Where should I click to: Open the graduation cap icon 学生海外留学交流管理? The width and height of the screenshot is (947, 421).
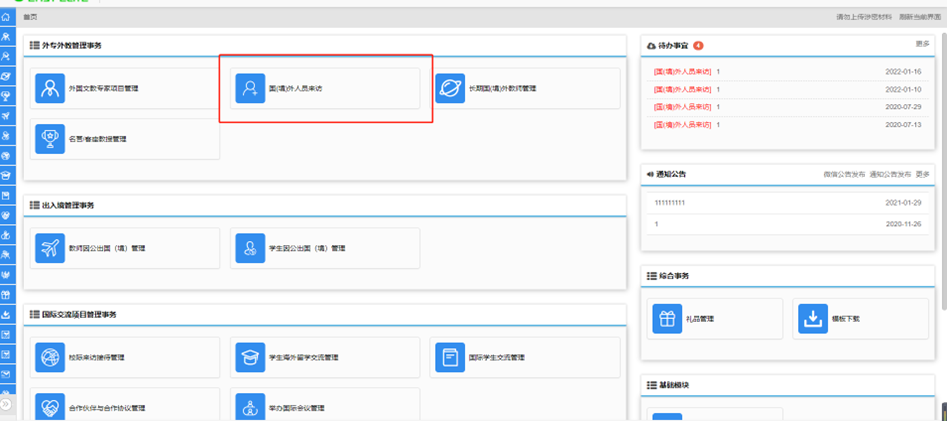(x=250, y=357)
